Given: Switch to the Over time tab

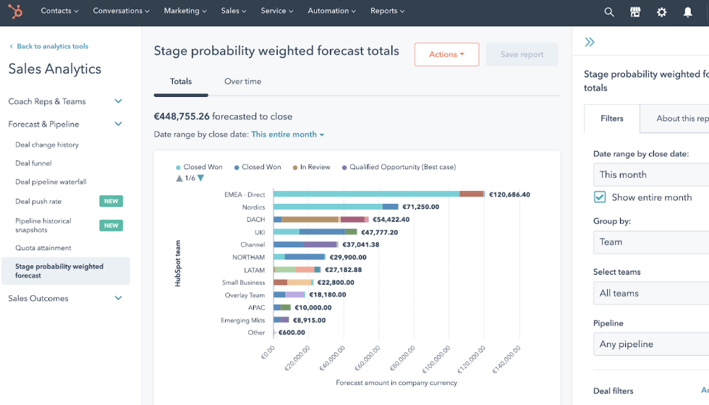Looking at the screenshot, I should click(243, 81).
